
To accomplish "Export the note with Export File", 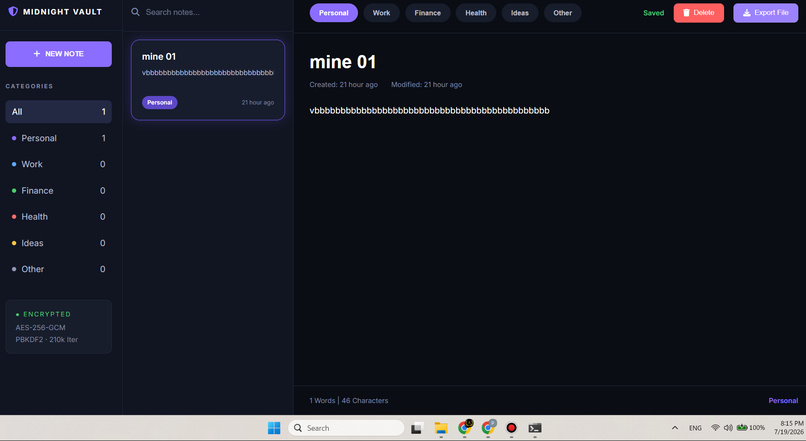I will [x=765, y=13].
